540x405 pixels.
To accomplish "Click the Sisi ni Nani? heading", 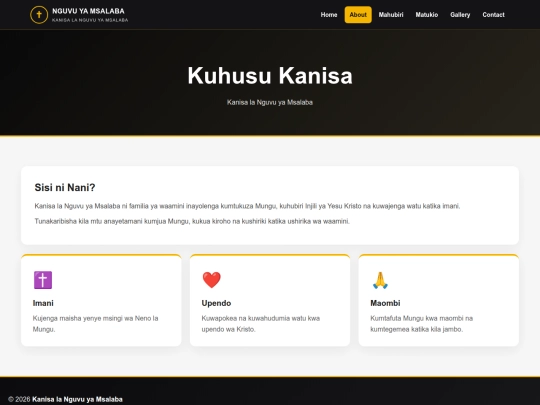I will tap(65, 187).
